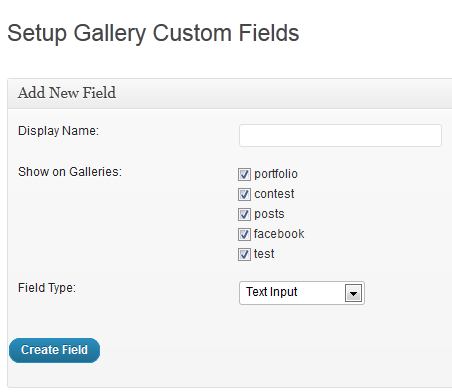This screenshot has width=452, height=392.
Task: Click the facebook label text
Action: 279,234
